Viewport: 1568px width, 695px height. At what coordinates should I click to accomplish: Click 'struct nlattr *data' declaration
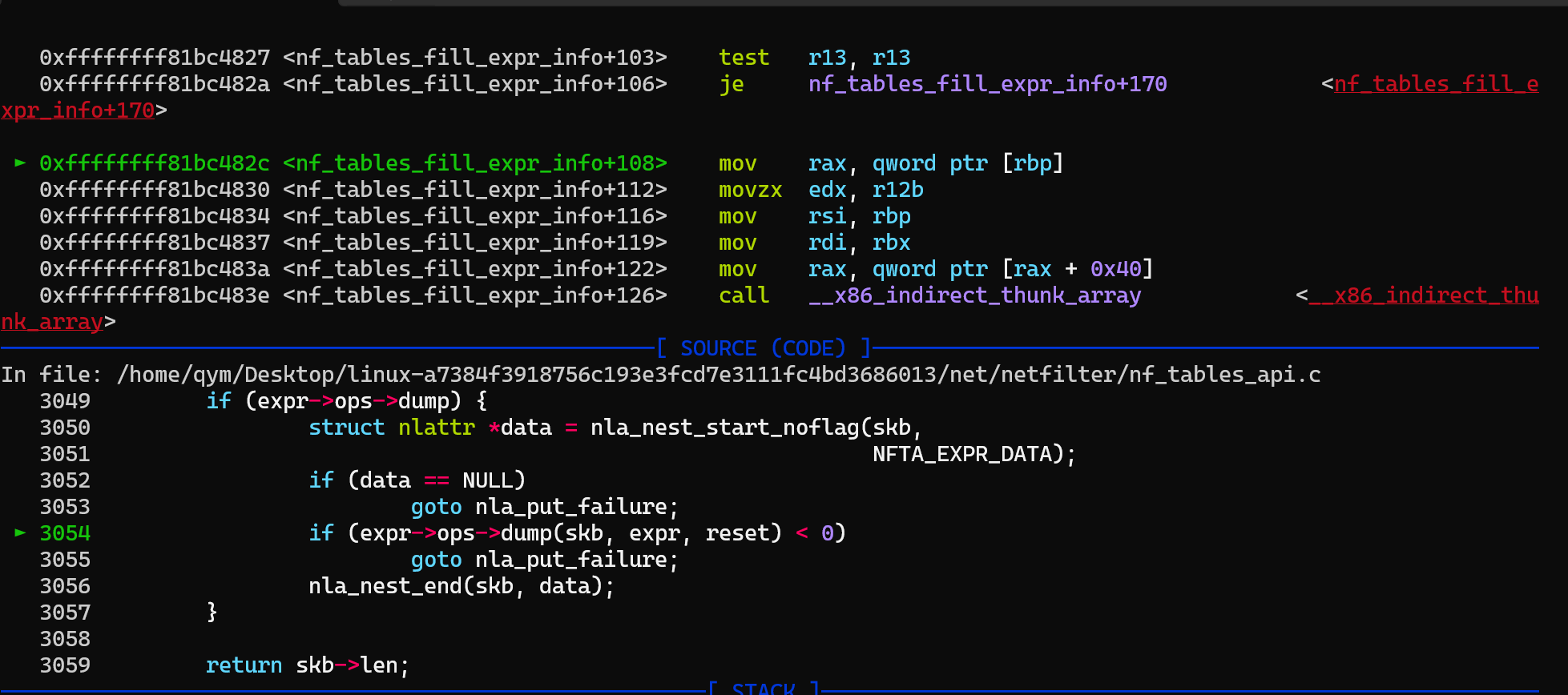coord(430,428)
